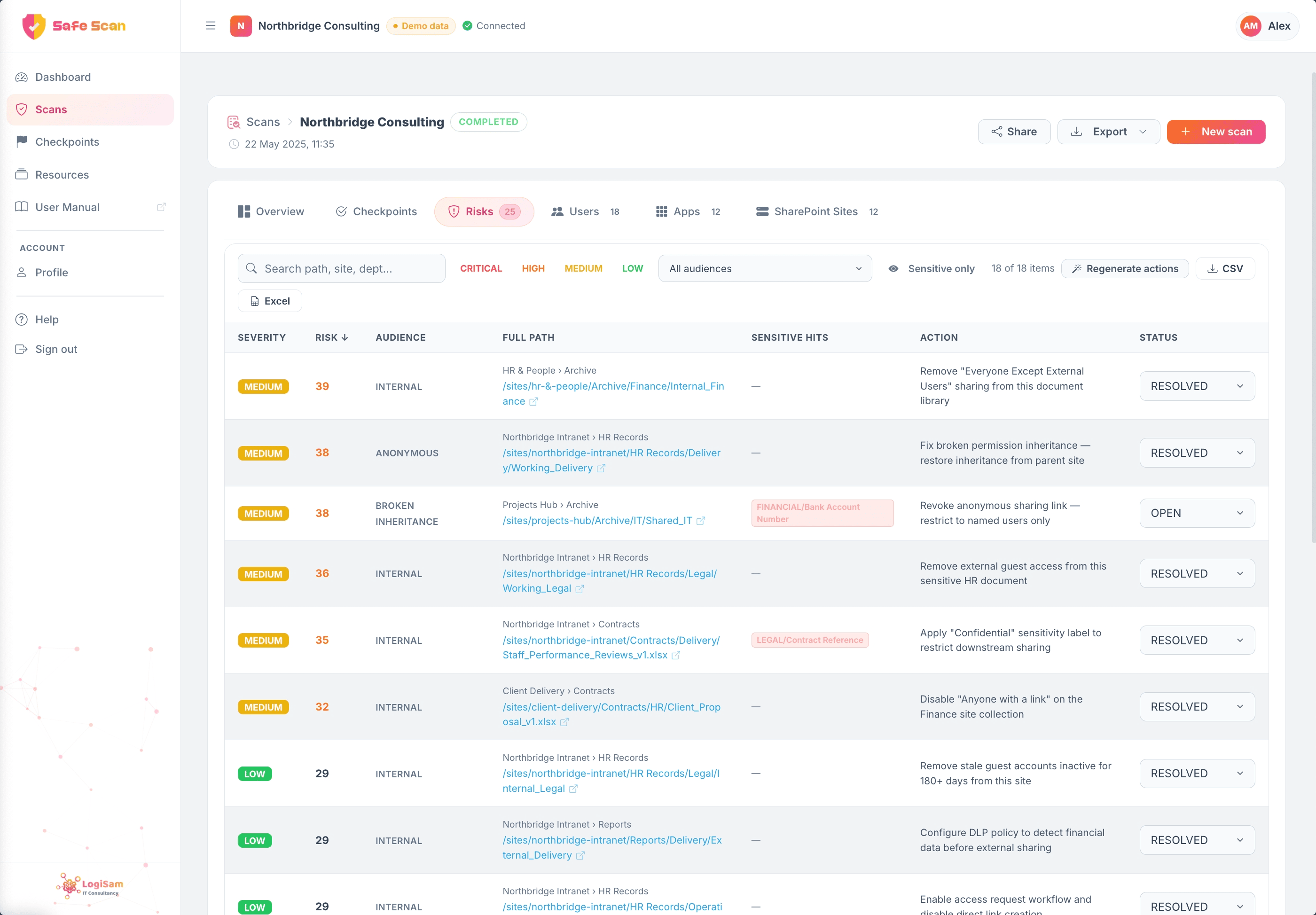
Task: Open the Shared_IT path link
Action: [x=597, y=521]
